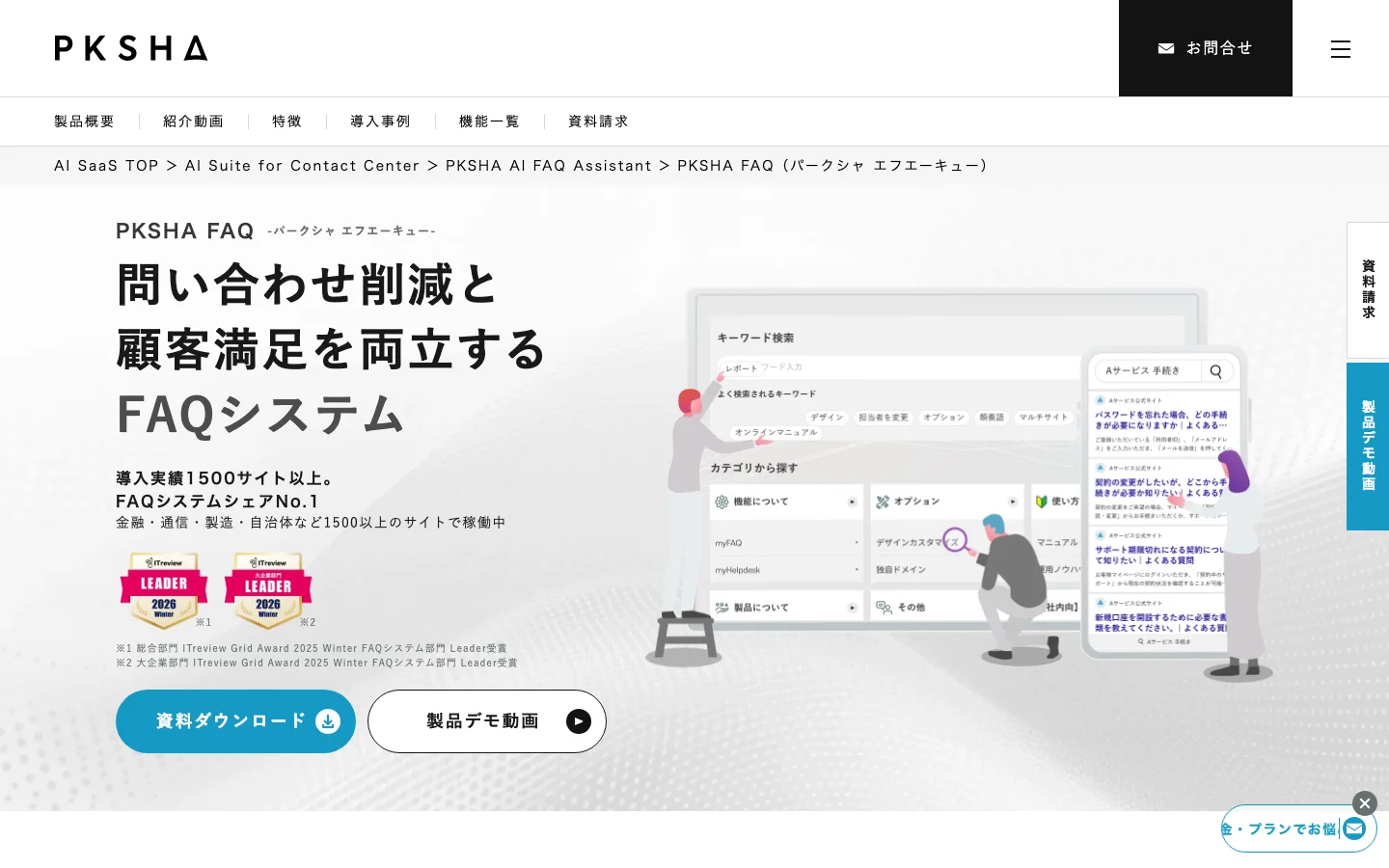
Task: Click mail icon in floating chat bubble
Action: click(x=1354, y=828)
